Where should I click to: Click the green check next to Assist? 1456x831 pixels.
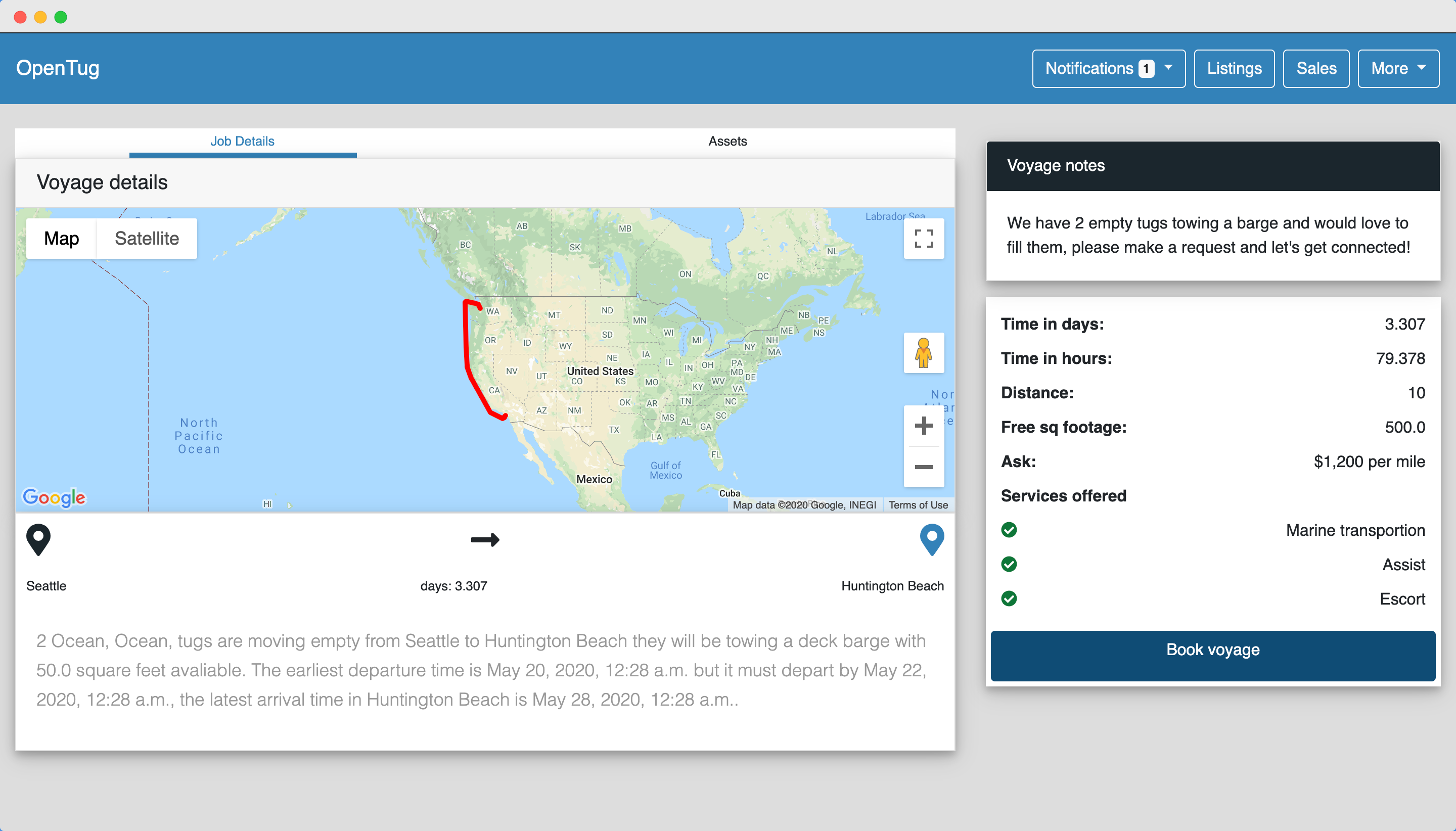1009,565
